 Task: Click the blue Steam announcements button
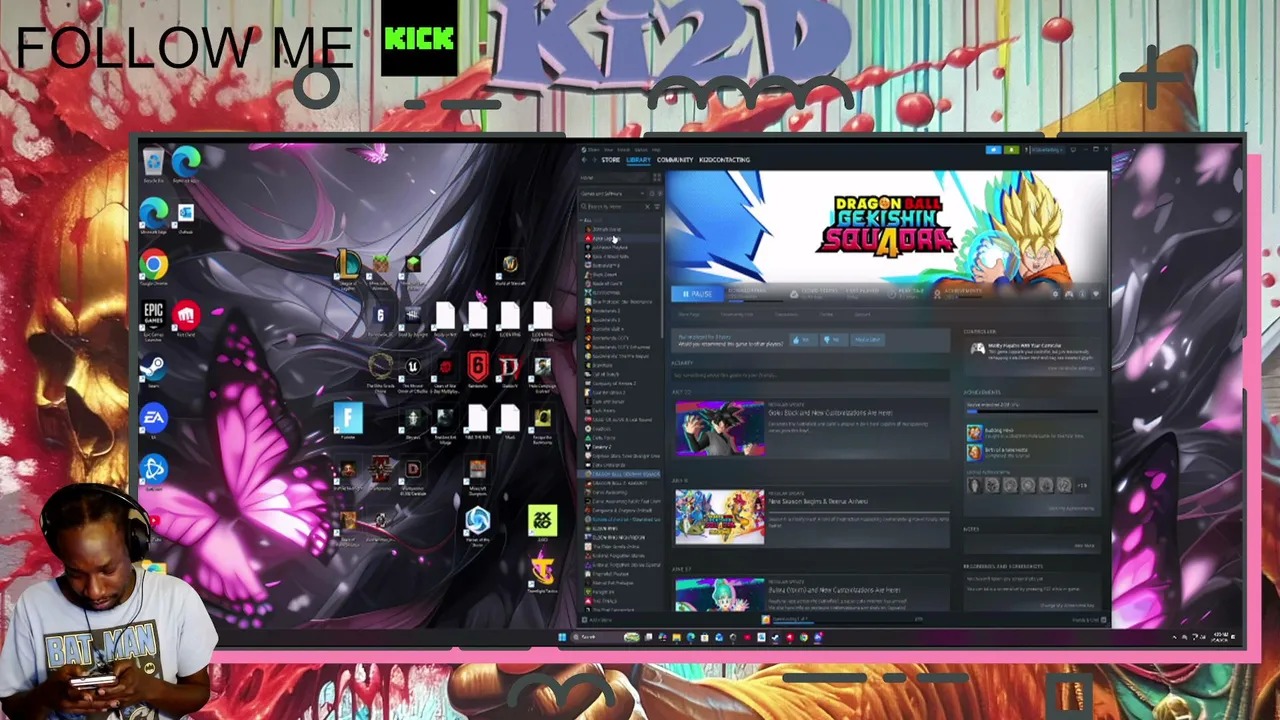tap(993, 150)
